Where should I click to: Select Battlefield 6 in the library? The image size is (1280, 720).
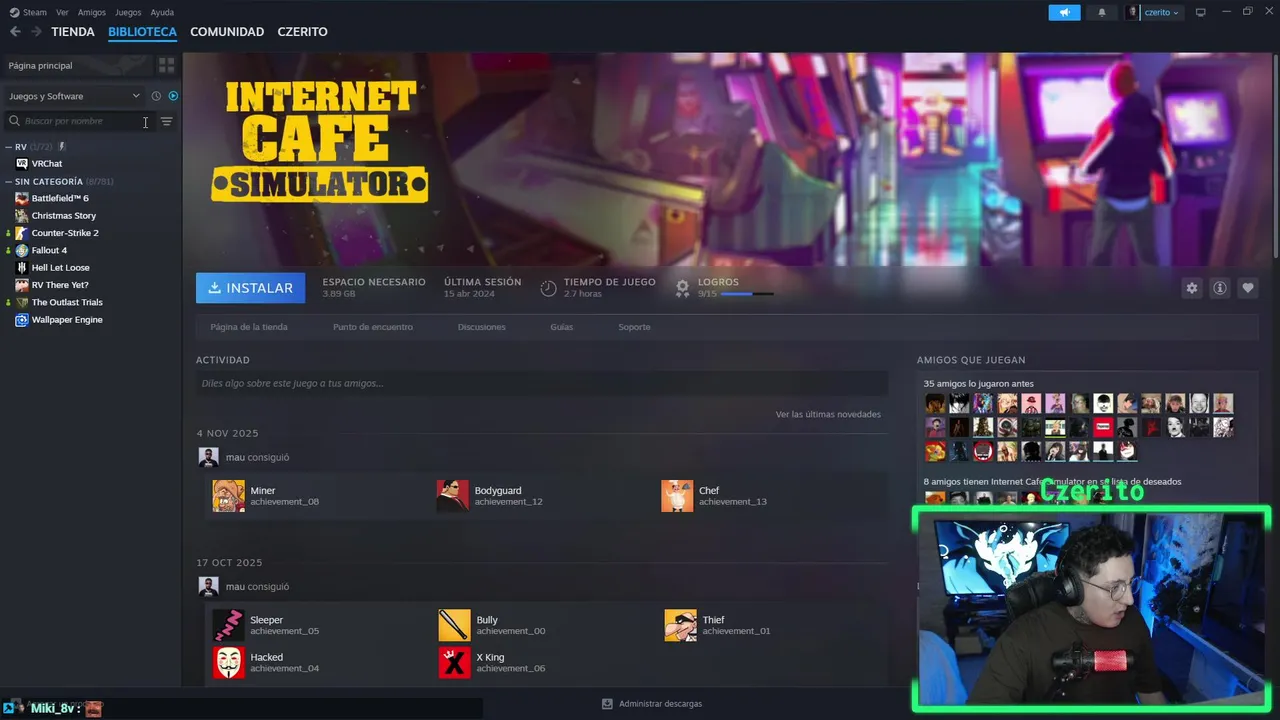coord(60,198)
